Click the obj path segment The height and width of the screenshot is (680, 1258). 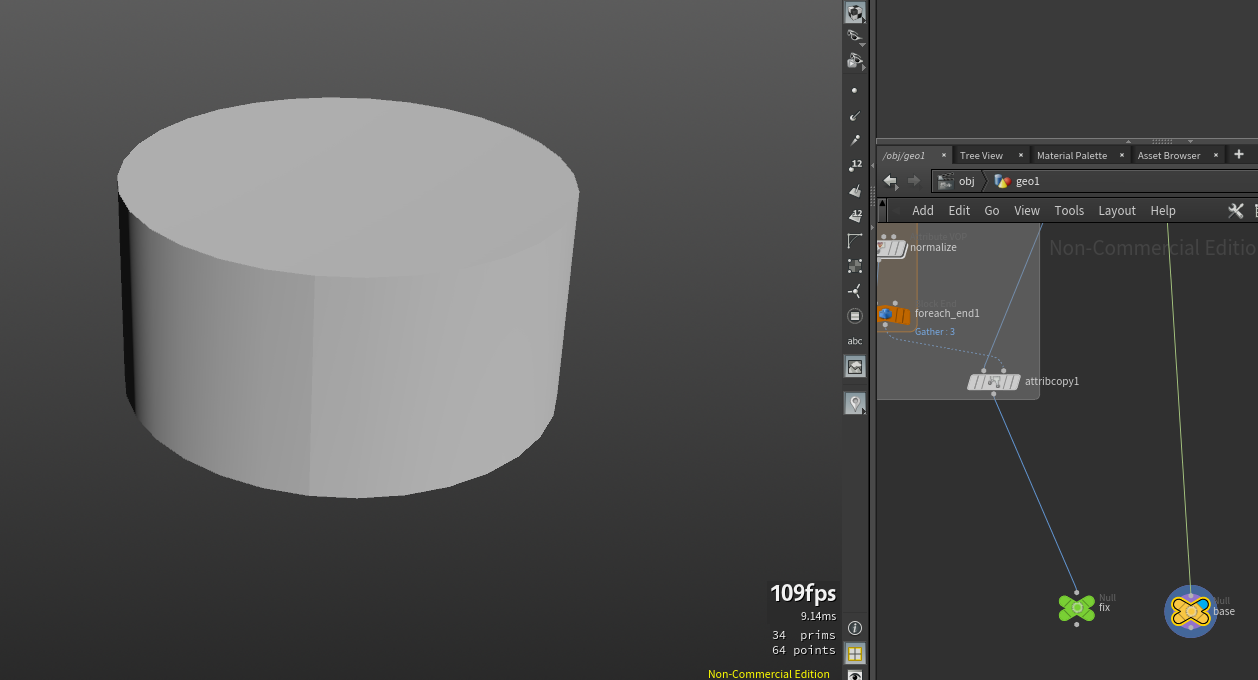(967, 181)
